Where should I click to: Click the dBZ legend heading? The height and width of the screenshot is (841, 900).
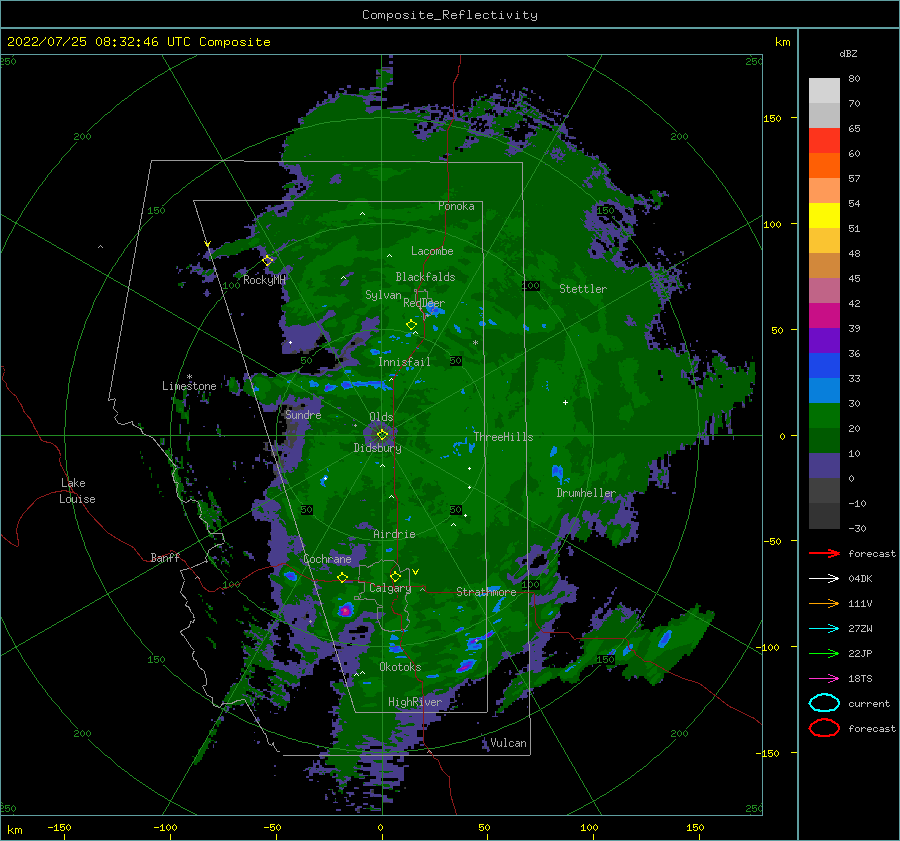848,53
